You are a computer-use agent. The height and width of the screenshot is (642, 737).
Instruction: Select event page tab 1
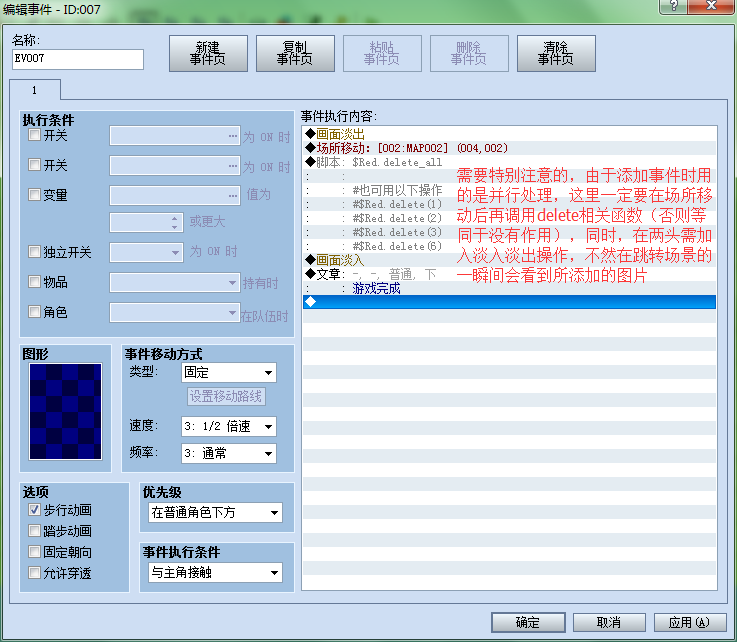[35, 90]
